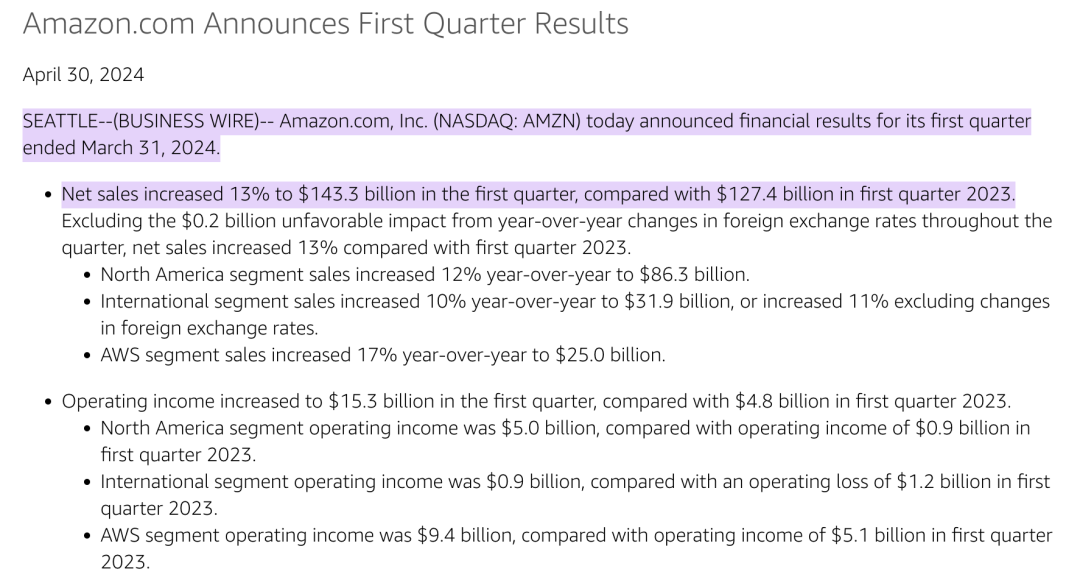Click the final '2023.' line of the AWS bullet
The width and height of the screenshot is (1080, 580).
click(125, 562)
